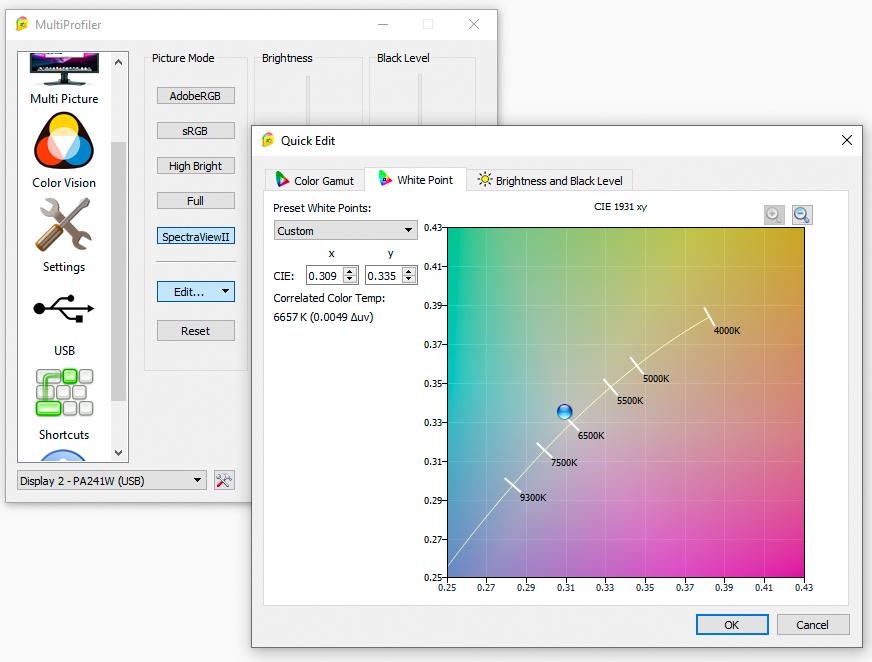Click the 4000K marker on the chart

coord(708,315)
